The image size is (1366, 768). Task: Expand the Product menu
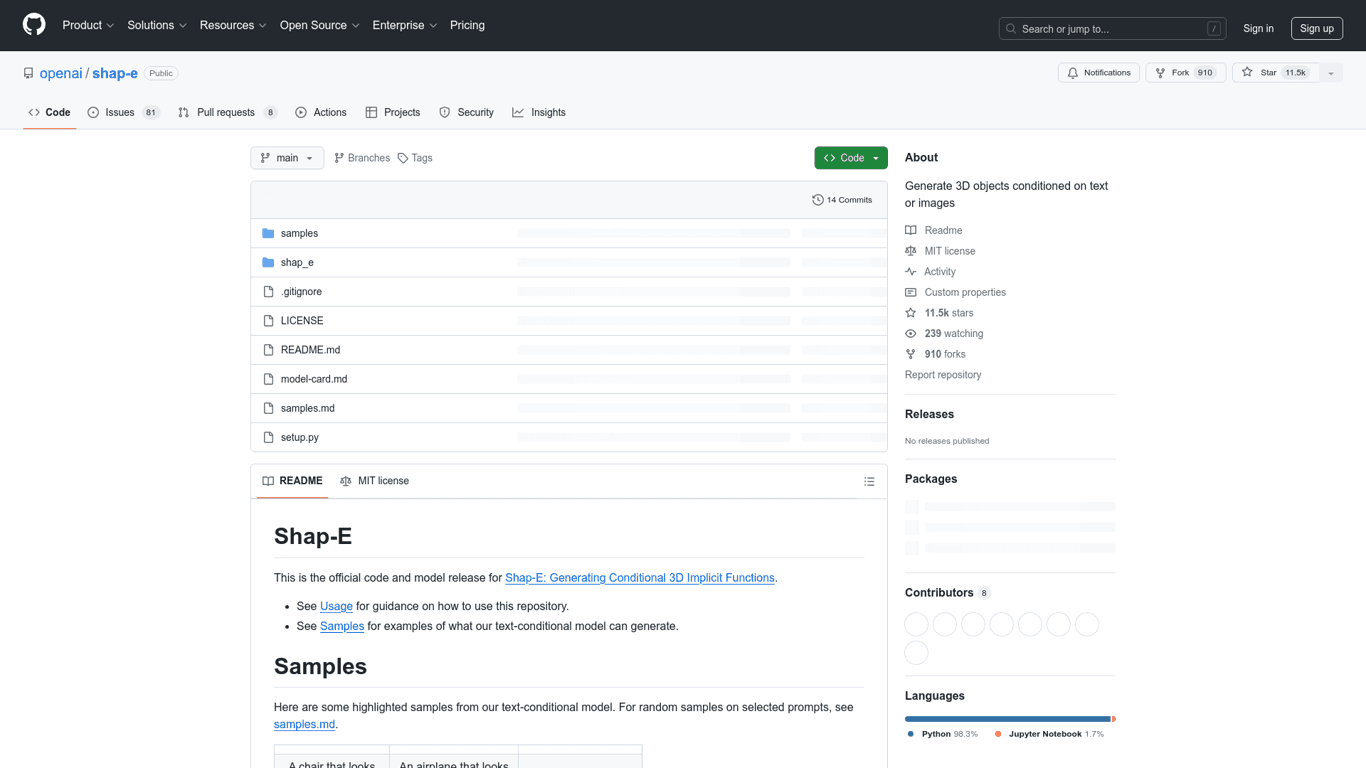click(x=88, y=25)
